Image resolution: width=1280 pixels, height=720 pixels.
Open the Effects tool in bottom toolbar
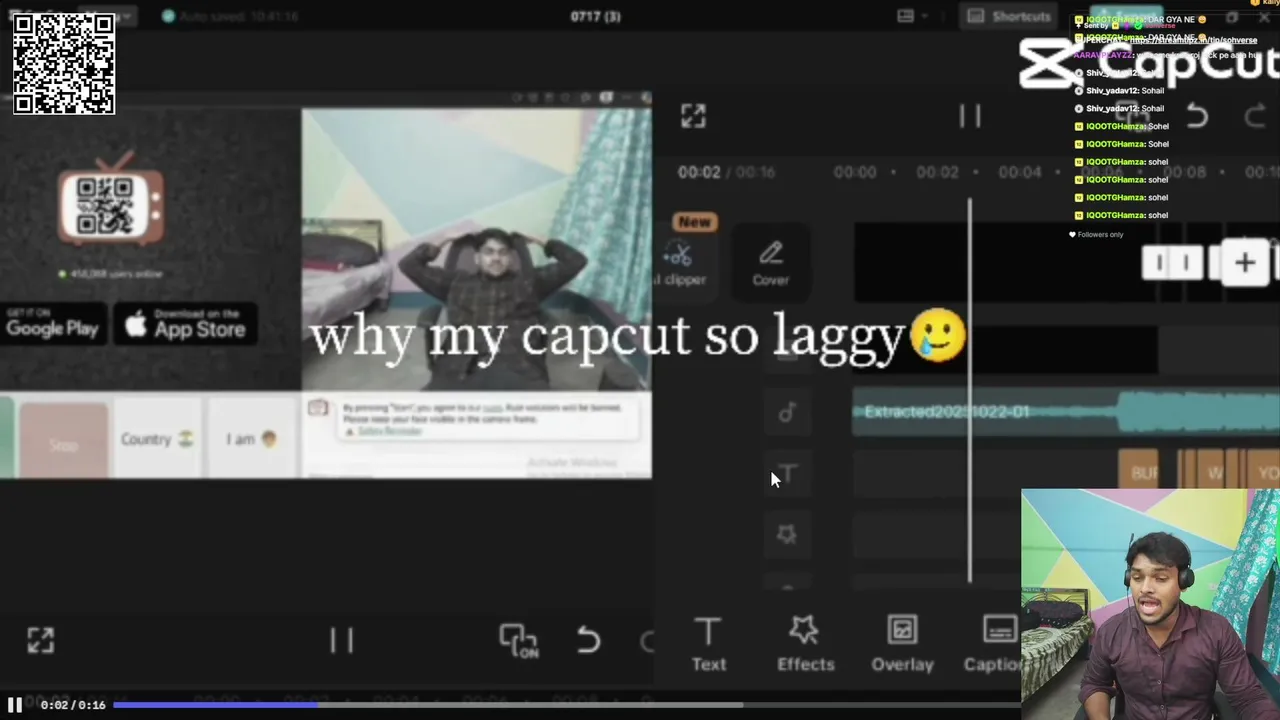pyautogui.click(x=805, y=644)
